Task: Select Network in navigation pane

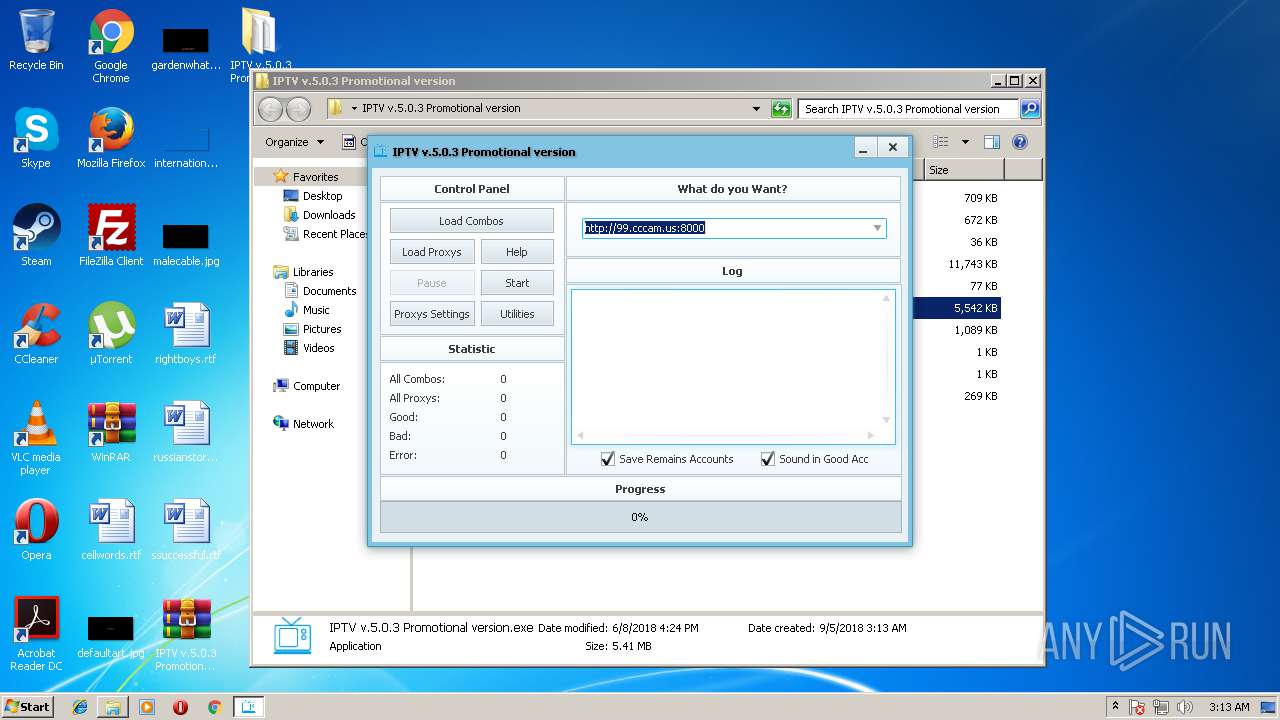Action: 313,424
